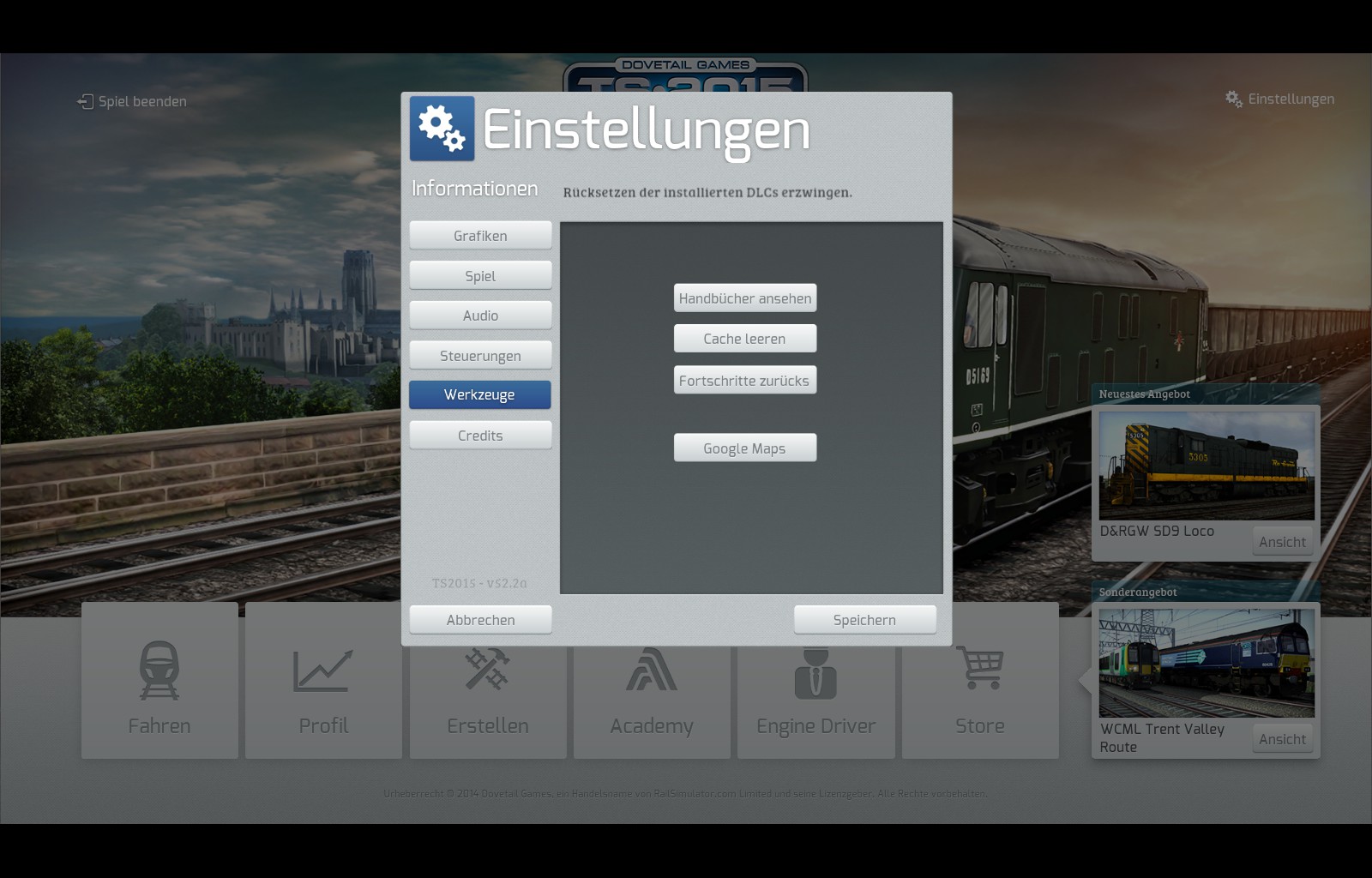1372x878 pixels.
Task: Click the gear icon beside the top-right Einstellungen link
Action: coord(1234,99)
